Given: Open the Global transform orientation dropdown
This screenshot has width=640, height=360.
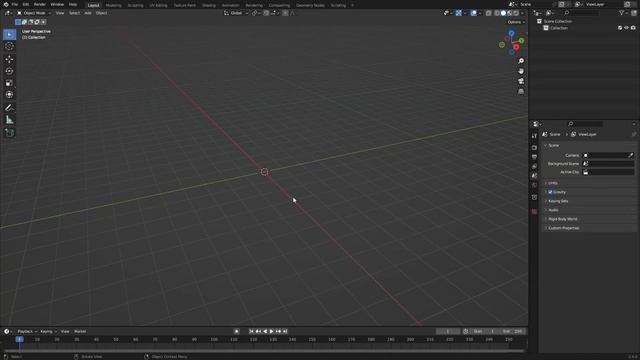Looking at the screenshot, I should pyautogui.click(x=236, y=13).
